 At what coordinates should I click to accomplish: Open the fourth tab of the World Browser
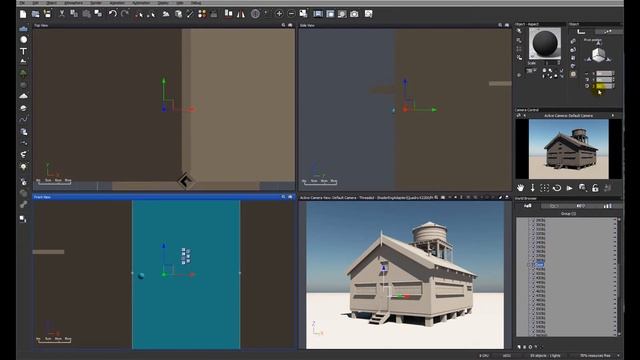point(607,206)
